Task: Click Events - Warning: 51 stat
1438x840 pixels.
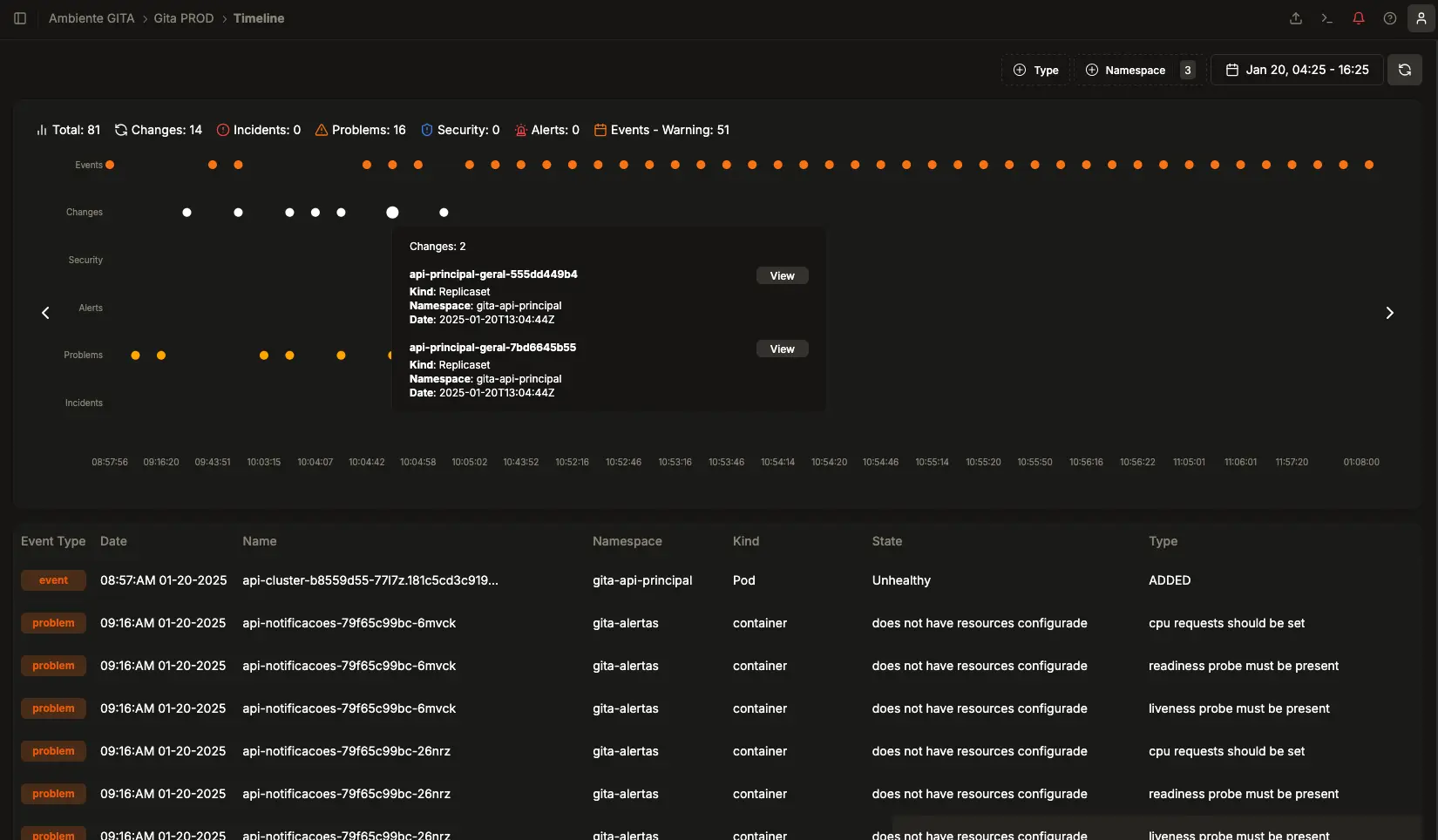Action: [x=662, y=130]
